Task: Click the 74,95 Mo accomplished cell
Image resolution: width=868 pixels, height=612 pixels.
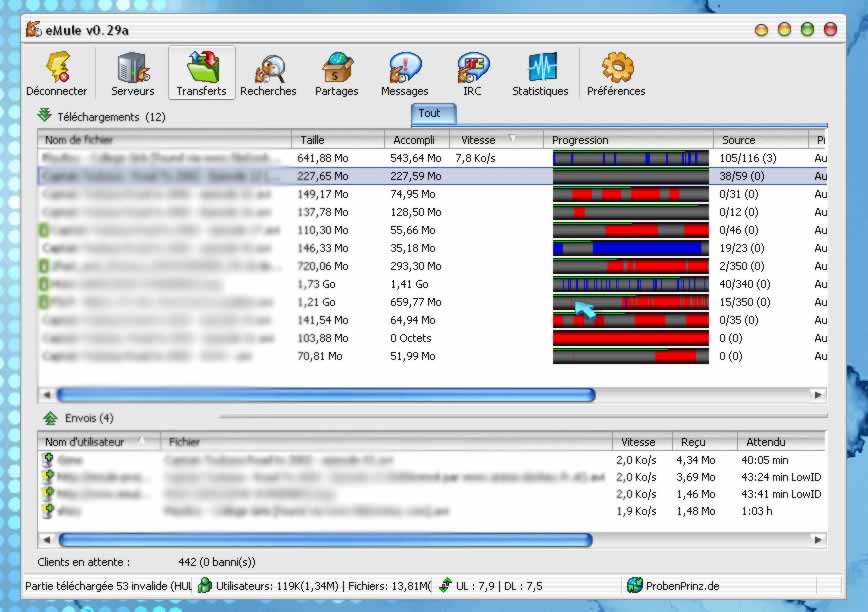Action: (x=413, y=194)
